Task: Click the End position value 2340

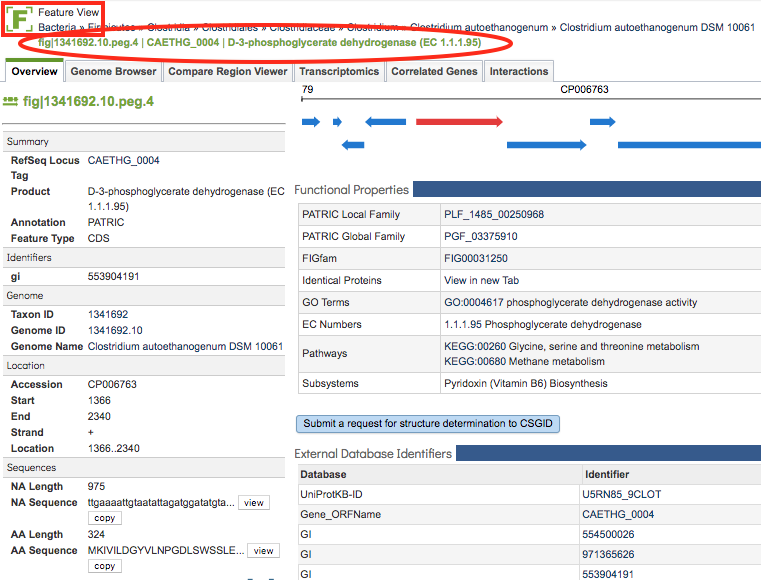Action: (x=99, y=416)
